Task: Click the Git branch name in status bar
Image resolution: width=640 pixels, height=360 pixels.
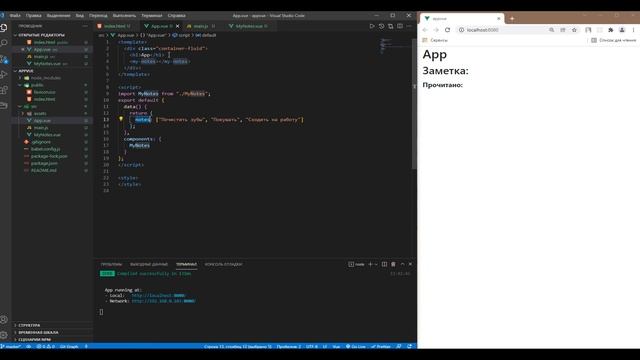Action: tap(11, 347)
